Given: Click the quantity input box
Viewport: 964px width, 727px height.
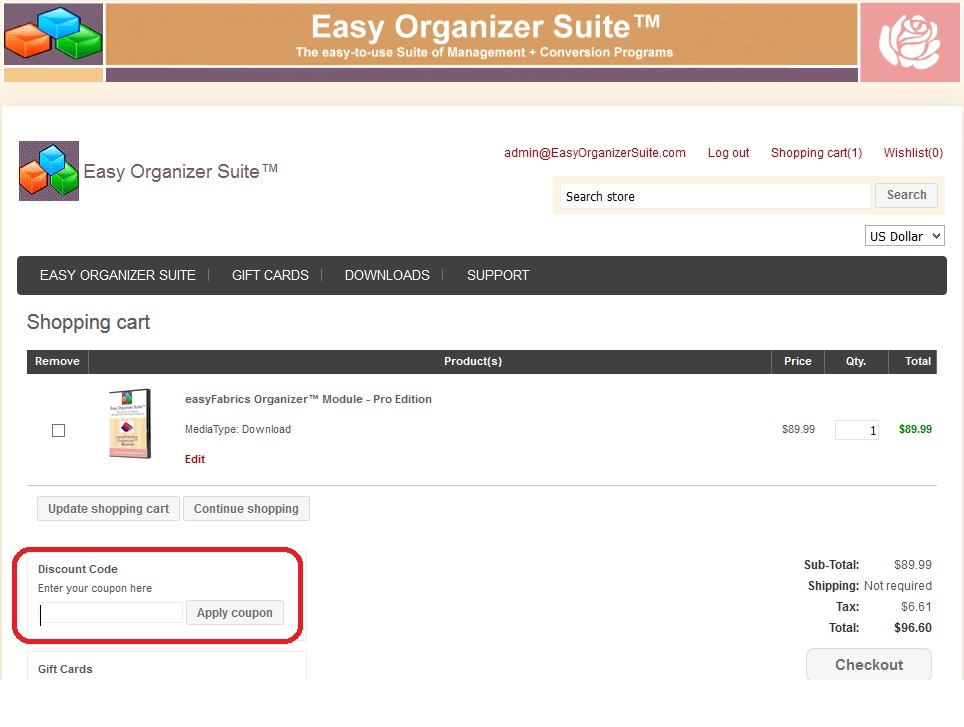Looking at the screenshot, I should pyautogui.click(x=856, y=430).
